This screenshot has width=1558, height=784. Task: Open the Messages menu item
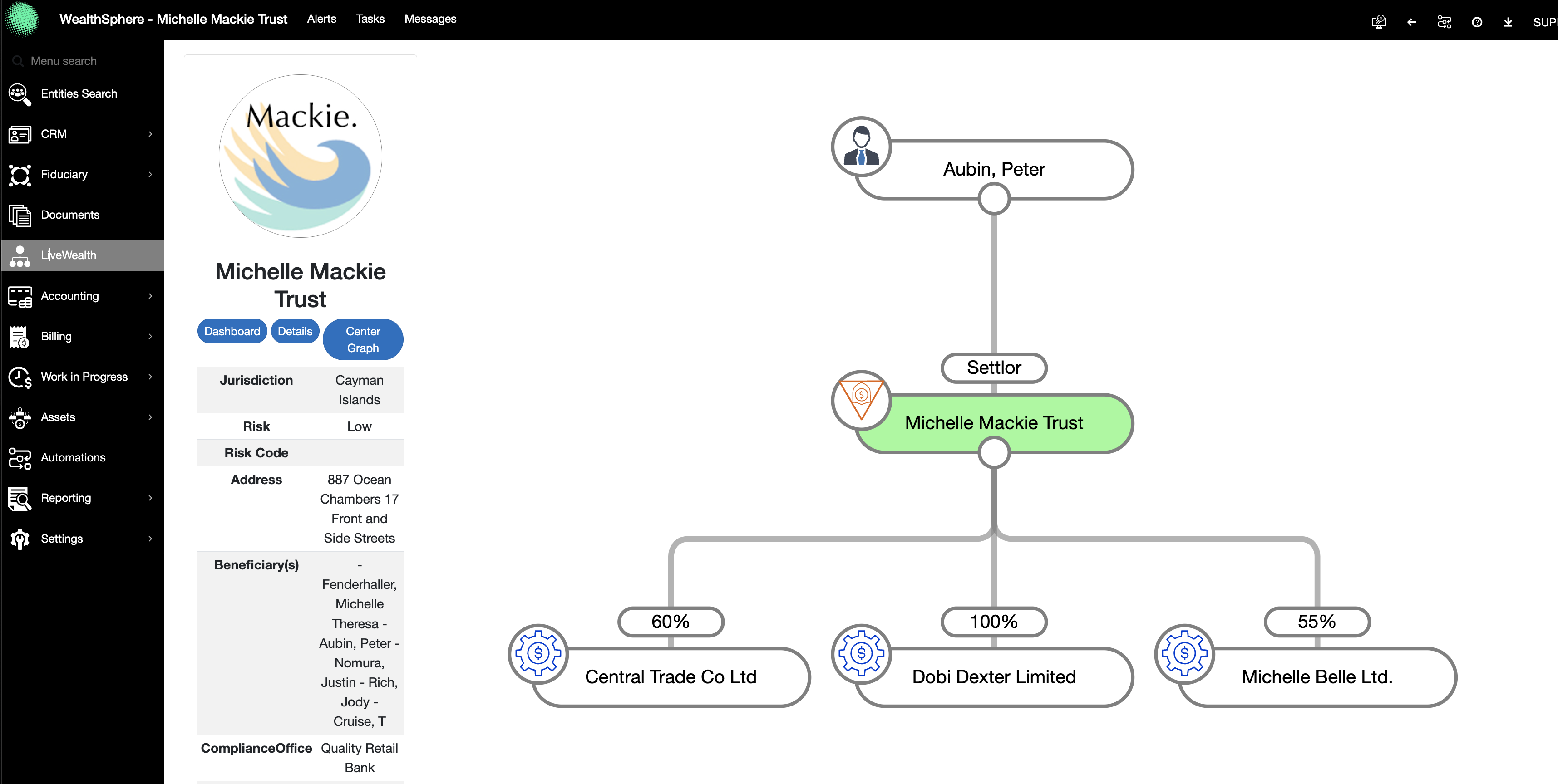430,20
